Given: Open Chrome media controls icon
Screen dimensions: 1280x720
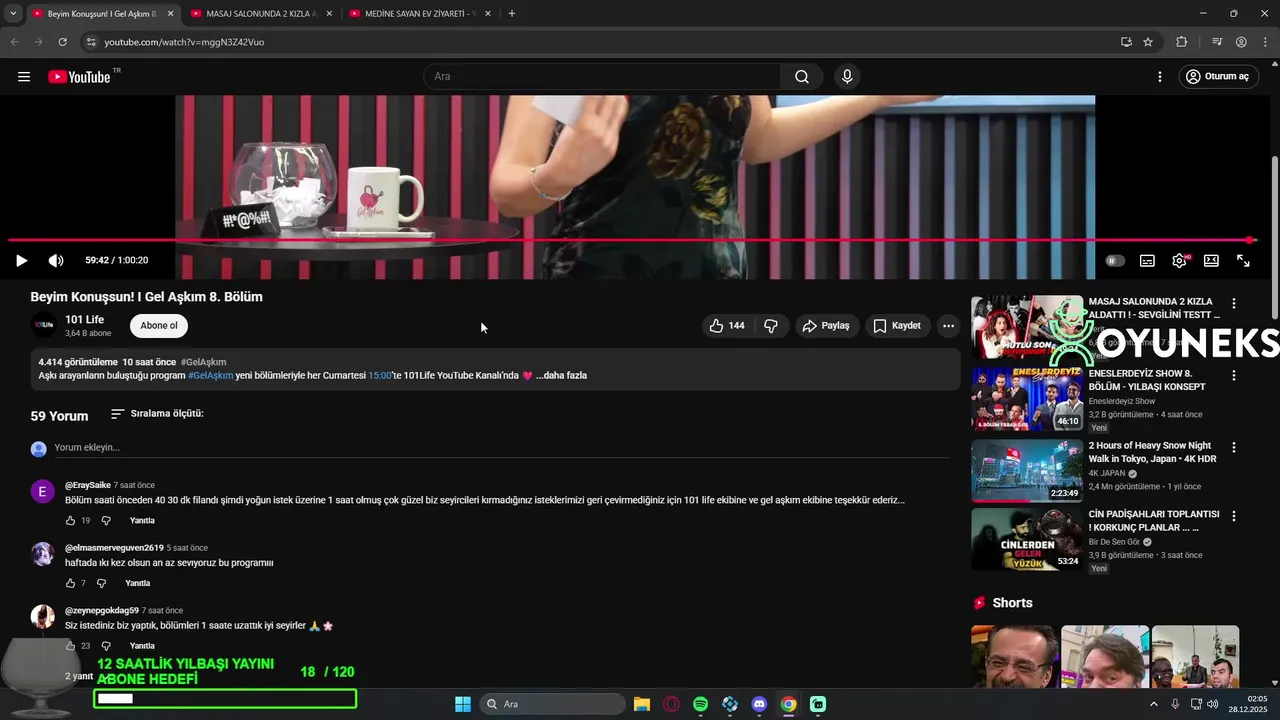Looking at the screenshot, I should 1217,42.
